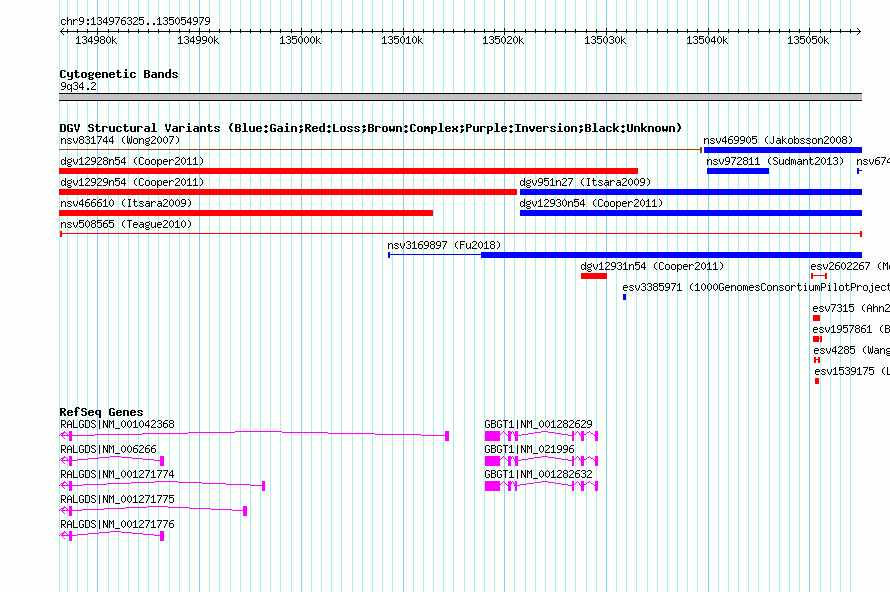This screenshot has width=890, height=592.
Task: Click the right arrow of the ruler
Action: tap(859, 32)
